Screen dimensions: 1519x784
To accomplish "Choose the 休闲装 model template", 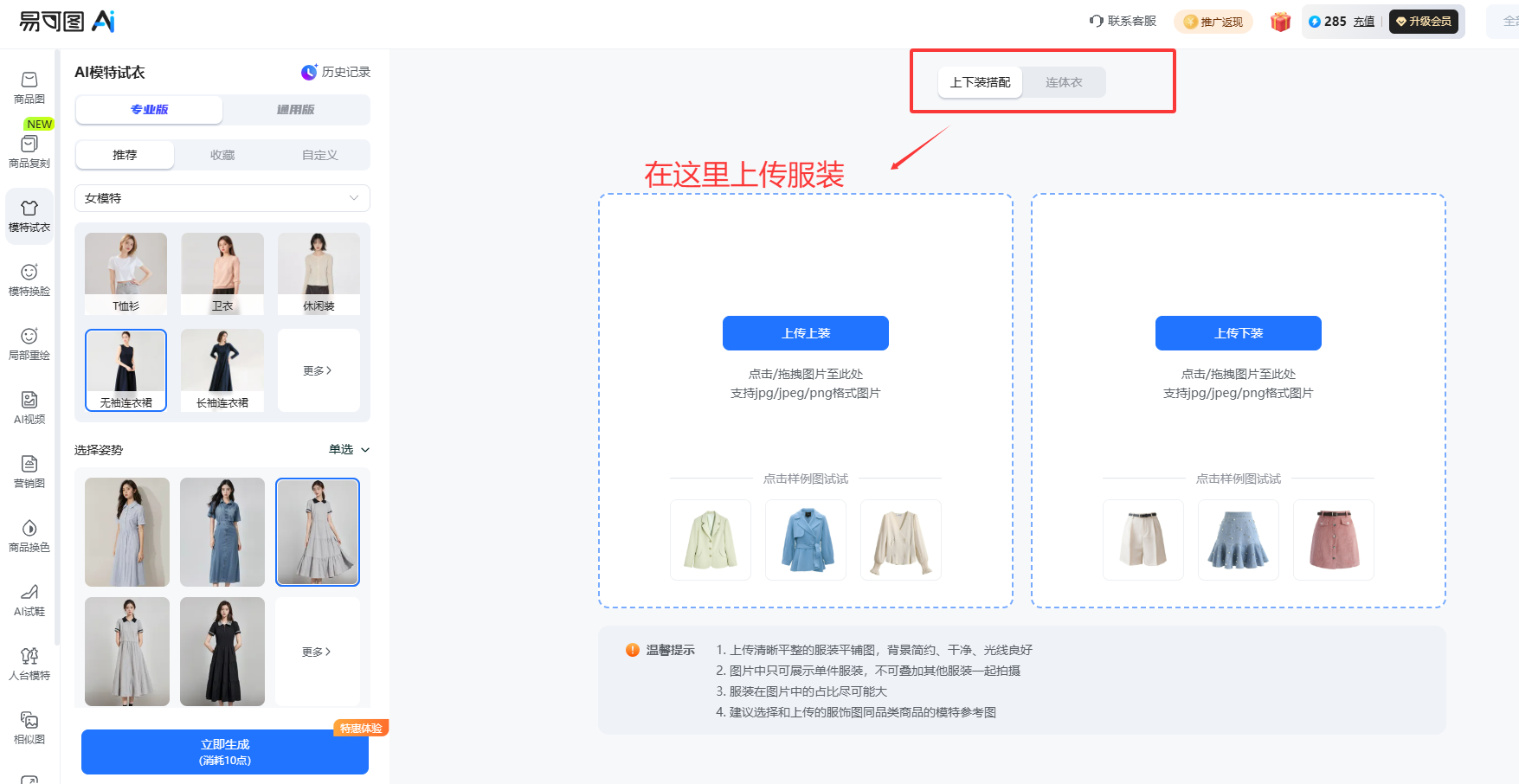I will click(319, 273).
